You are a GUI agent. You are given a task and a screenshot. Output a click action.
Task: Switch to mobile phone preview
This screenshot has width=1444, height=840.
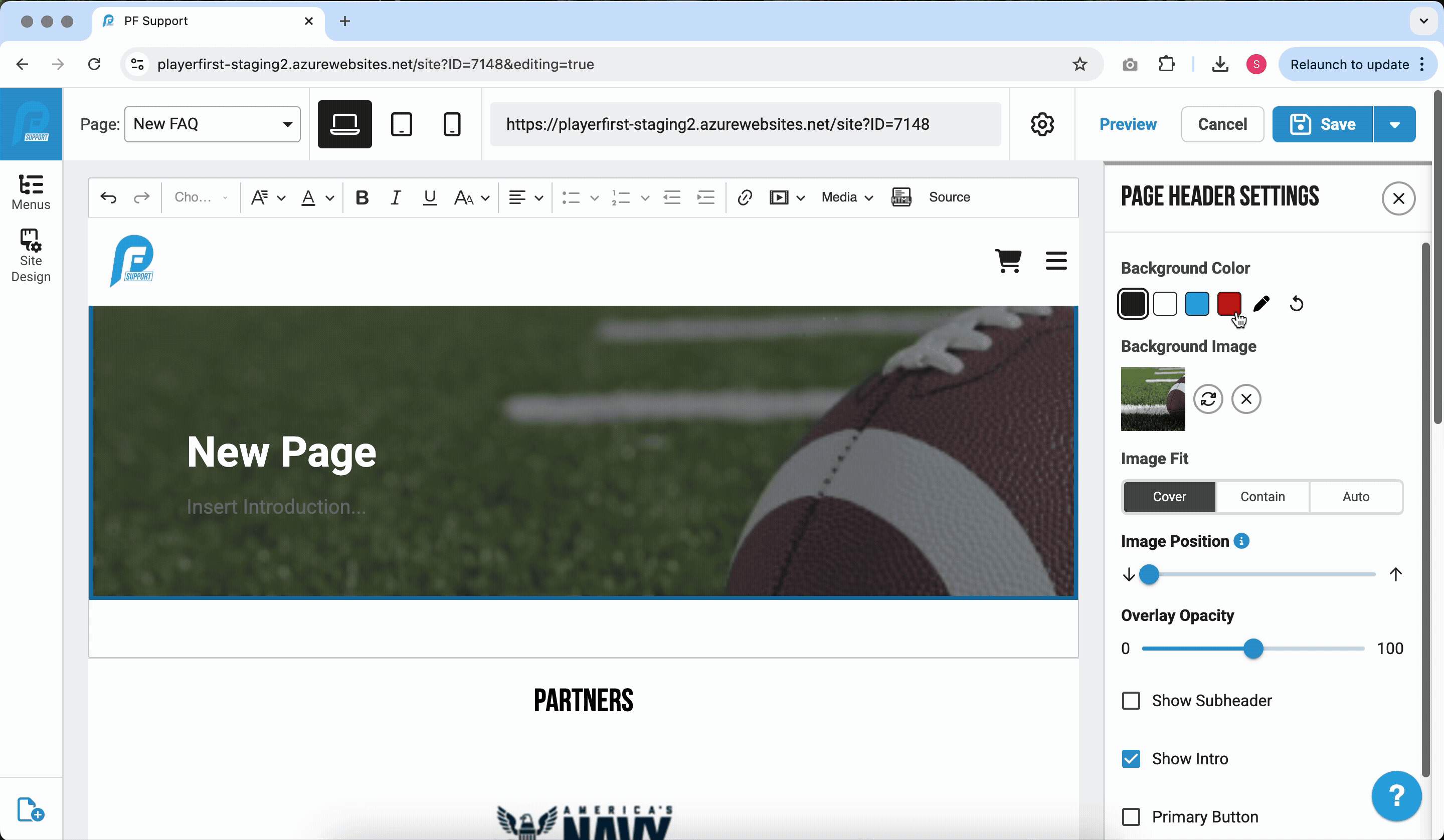[x=452, y=124]
